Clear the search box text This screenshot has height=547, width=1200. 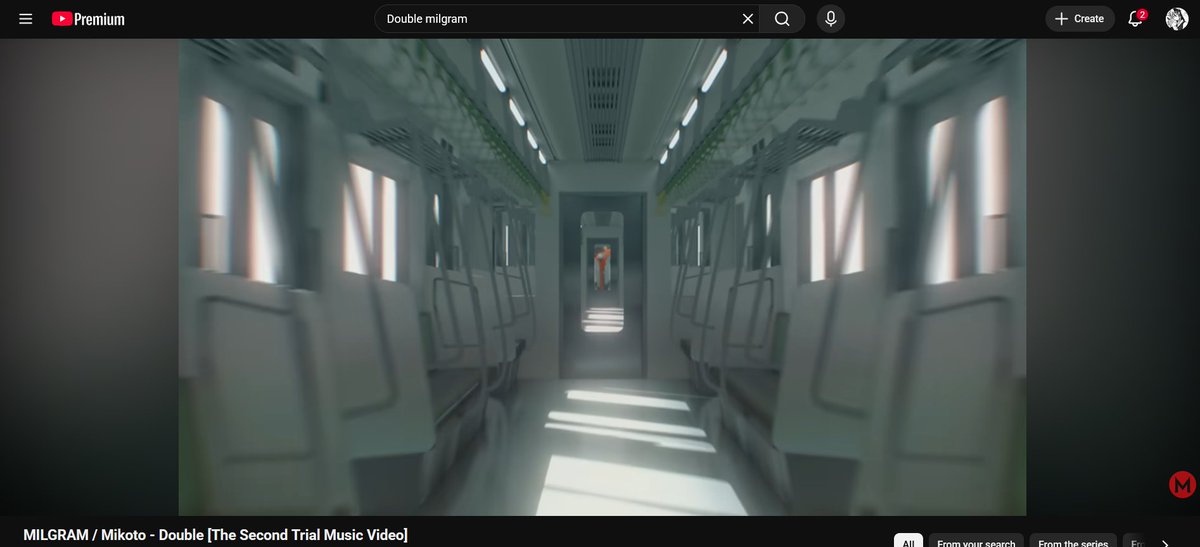point(748,19)
